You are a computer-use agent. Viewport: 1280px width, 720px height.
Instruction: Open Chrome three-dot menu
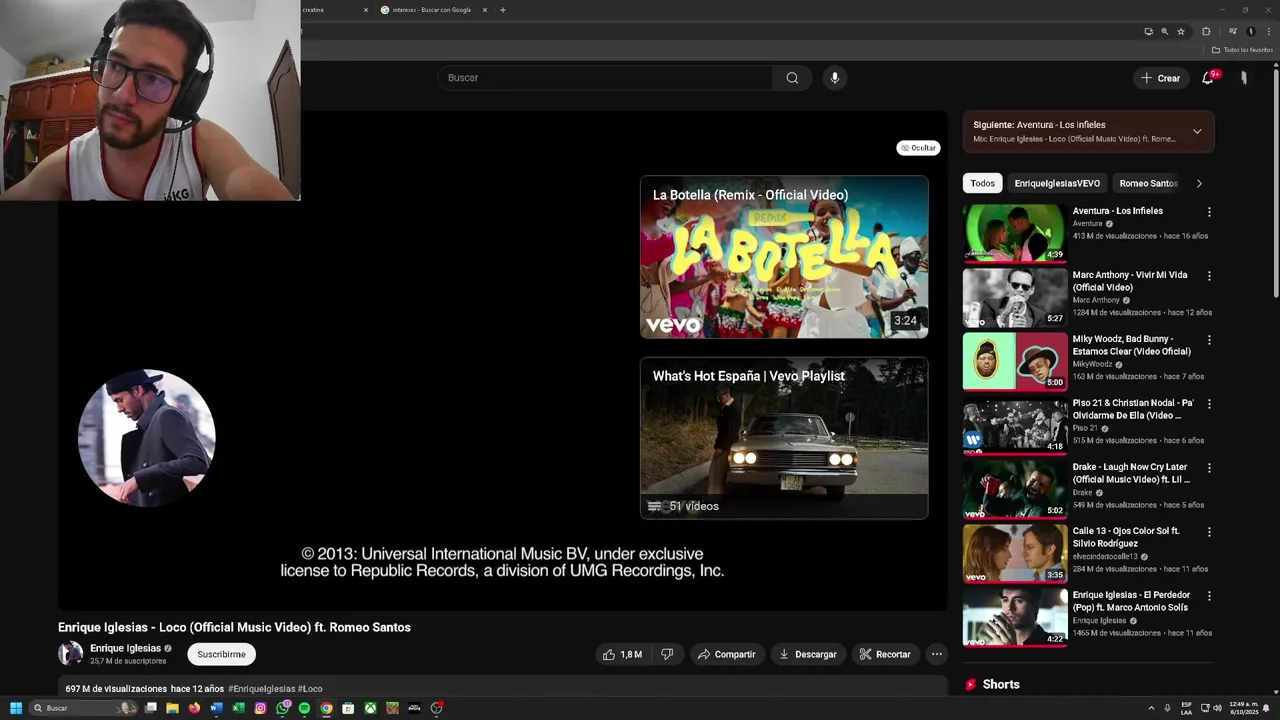tap(1268, 31)
